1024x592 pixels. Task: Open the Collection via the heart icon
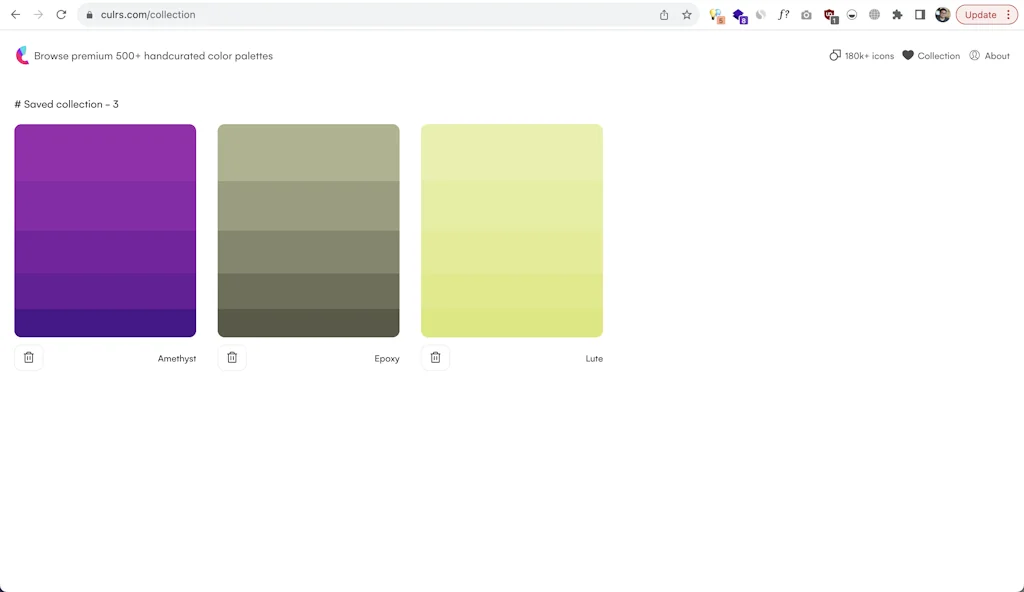pyautogui.click(x=907, y=55)
